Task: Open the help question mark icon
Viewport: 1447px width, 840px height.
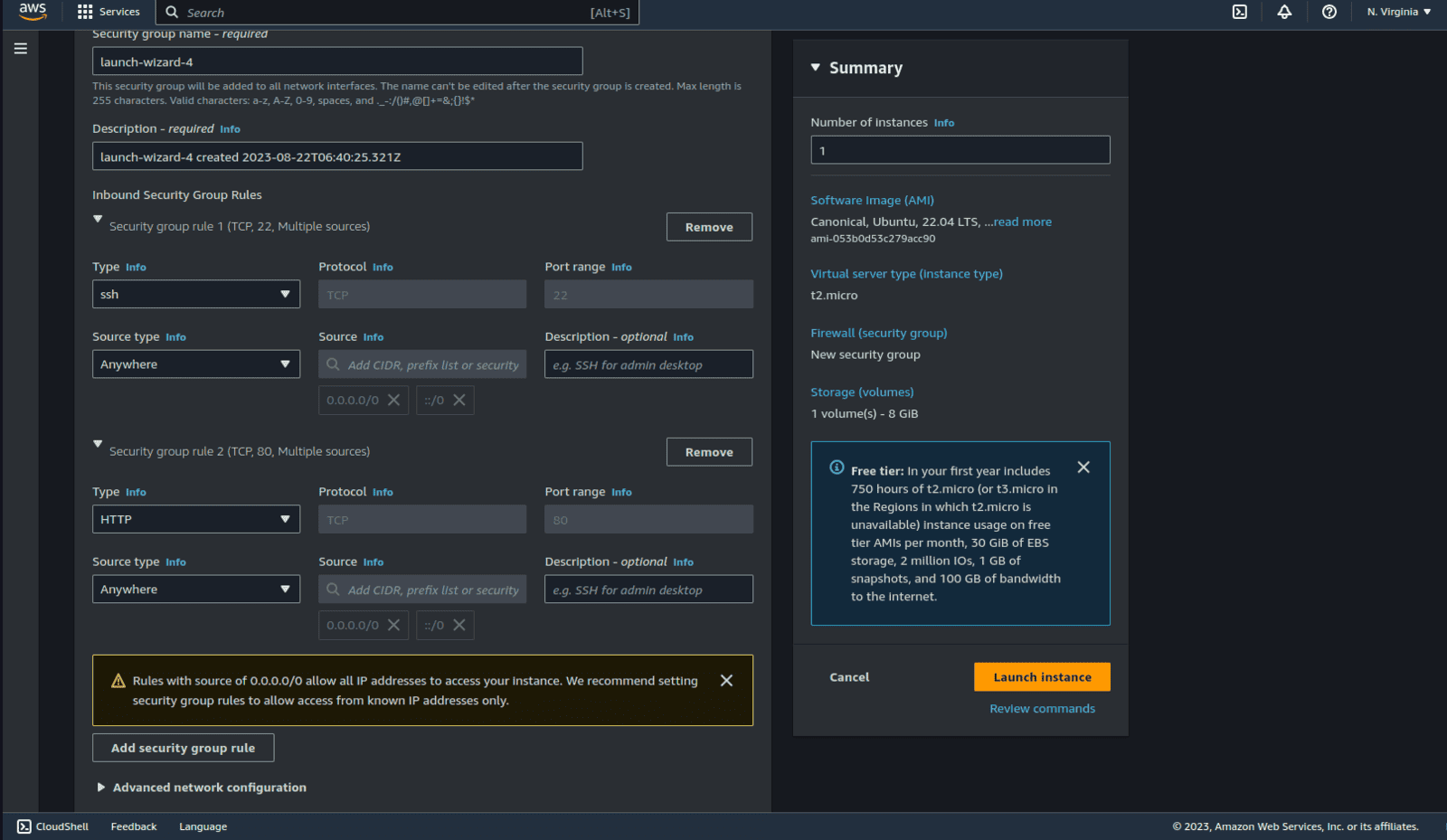Action: pyautogui.click(x=1329, y=12)
